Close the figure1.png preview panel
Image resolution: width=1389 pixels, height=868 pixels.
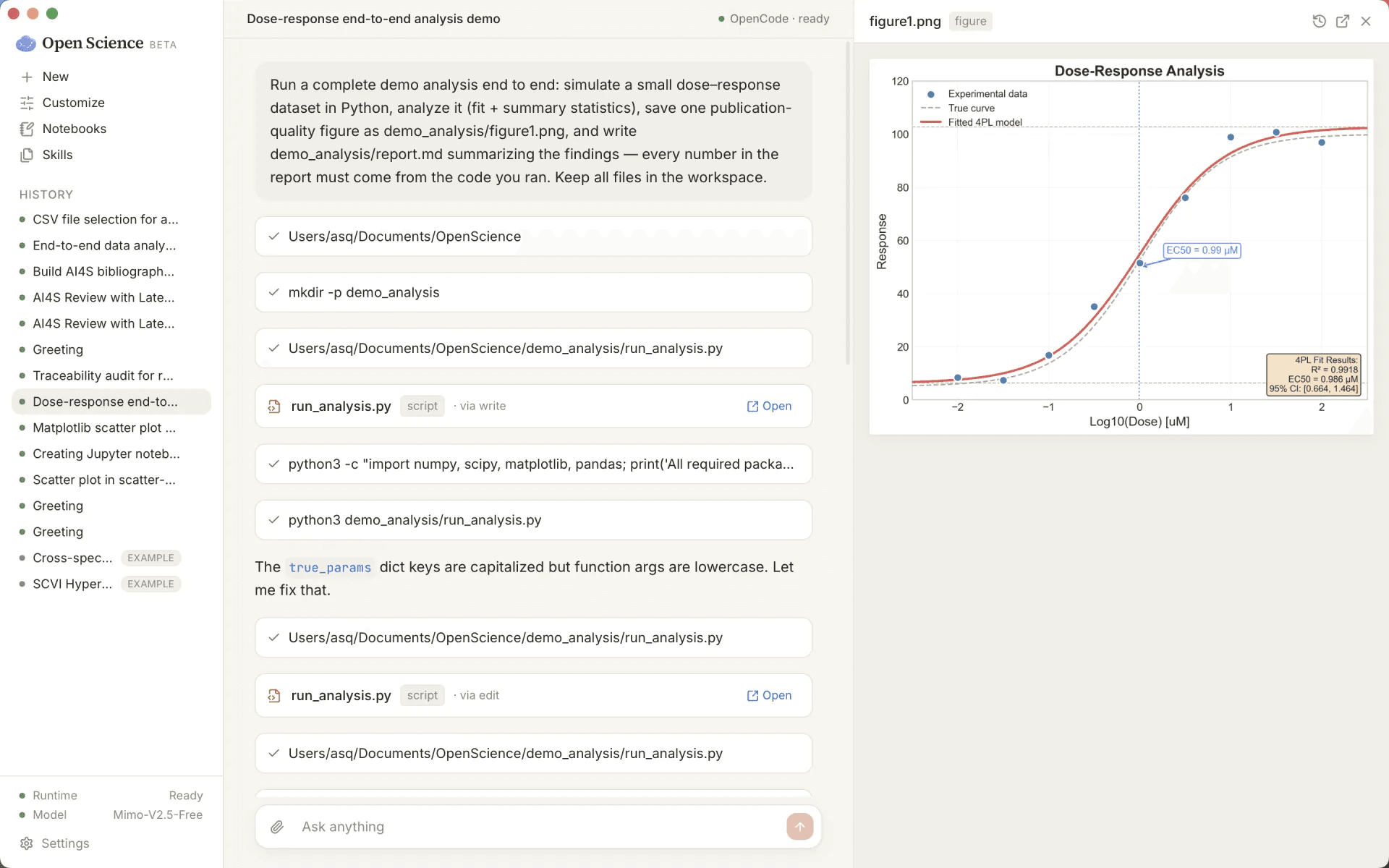[x=1366, y=21]
